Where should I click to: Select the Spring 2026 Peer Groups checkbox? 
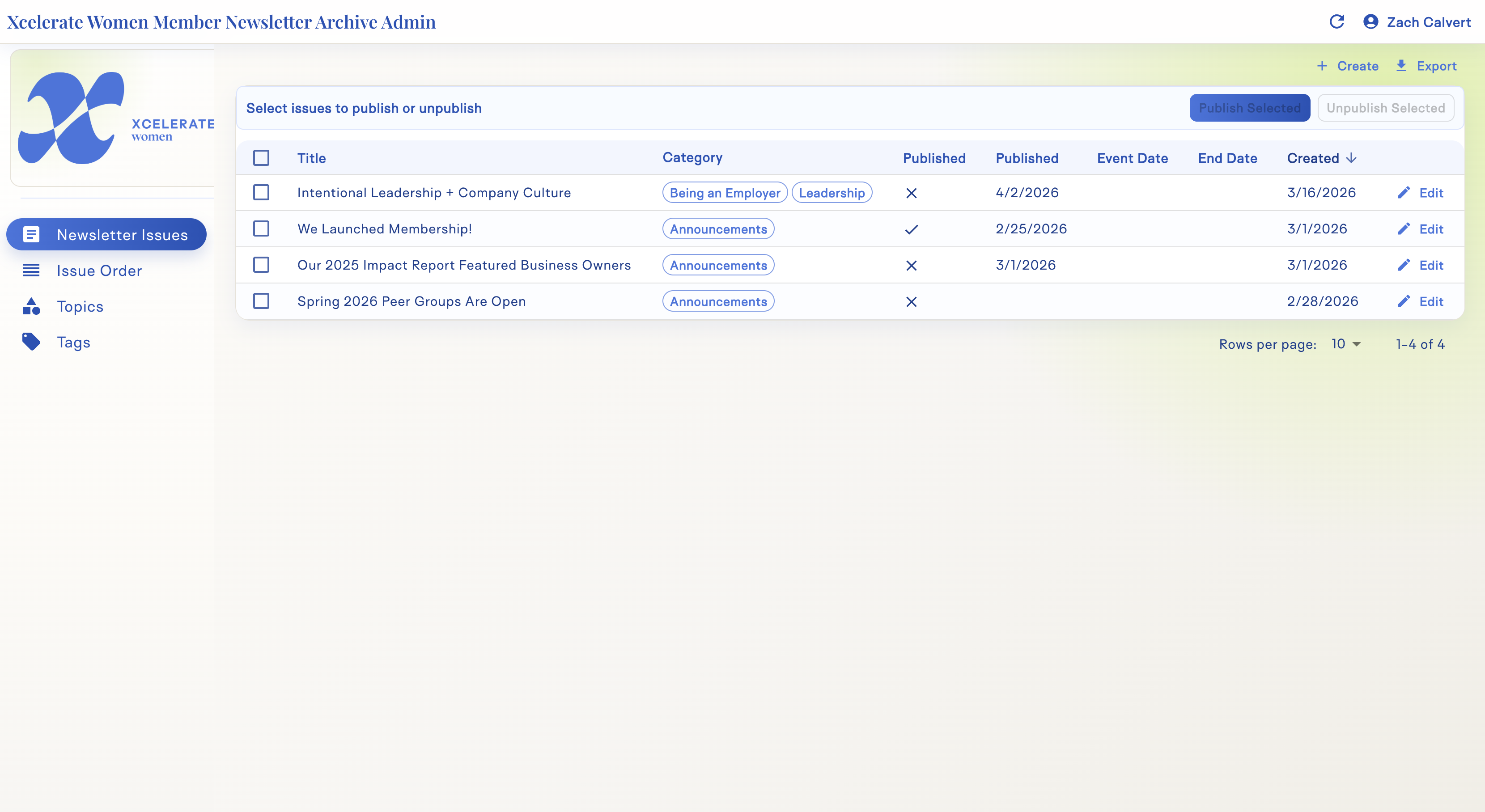[261, 301]
